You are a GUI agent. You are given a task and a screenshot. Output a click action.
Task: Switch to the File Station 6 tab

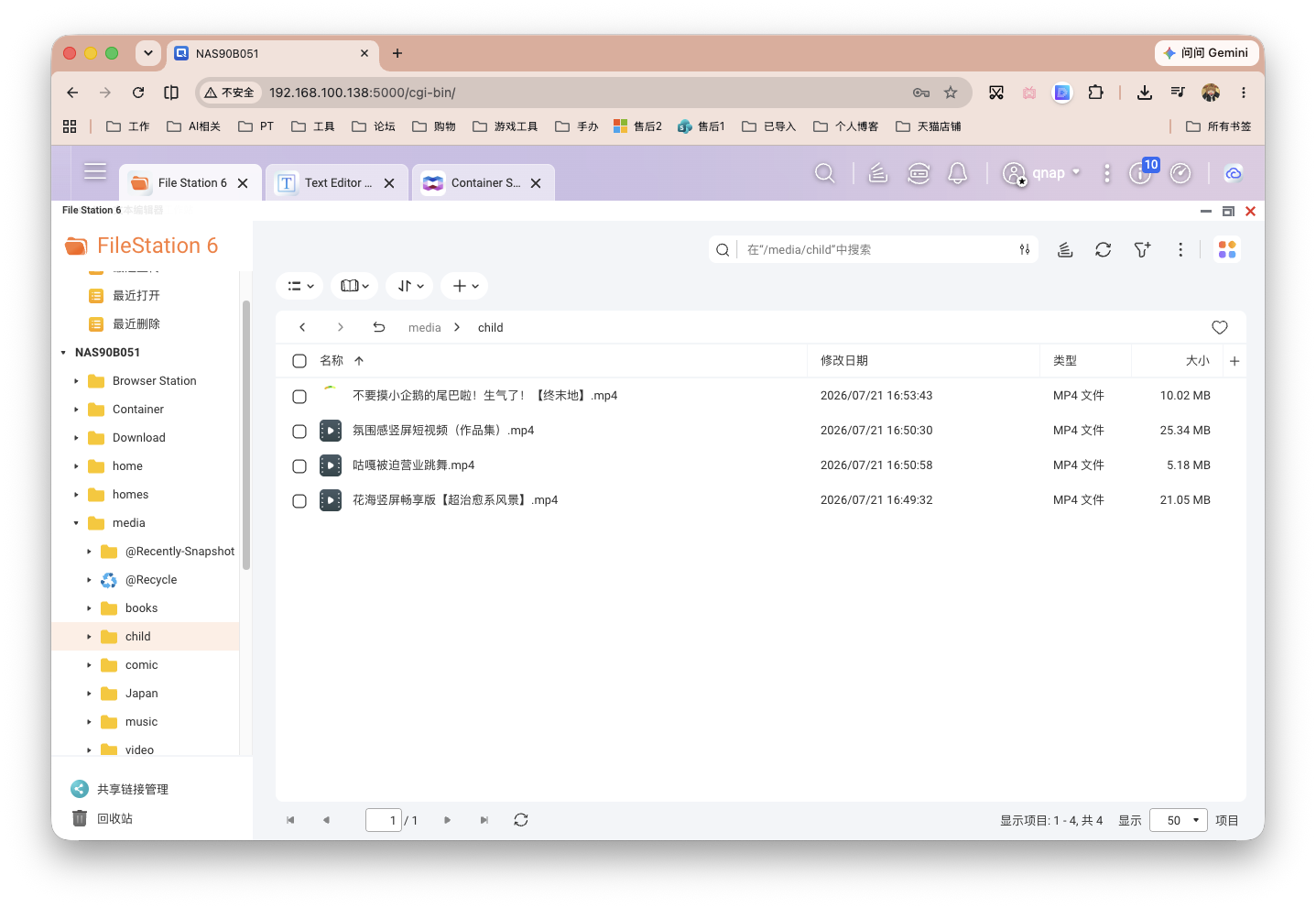click(x=189, y=183)
